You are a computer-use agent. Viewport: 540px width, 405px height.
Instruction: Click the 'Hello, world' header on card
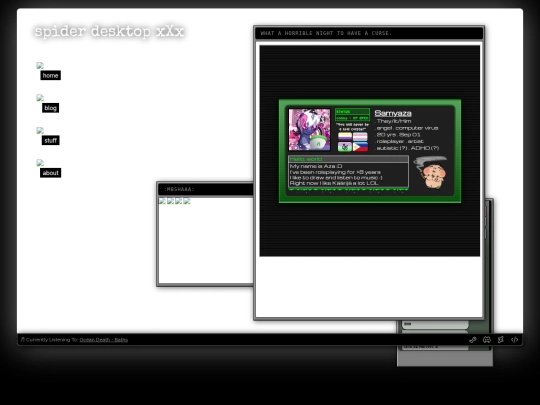coord(348,159)
